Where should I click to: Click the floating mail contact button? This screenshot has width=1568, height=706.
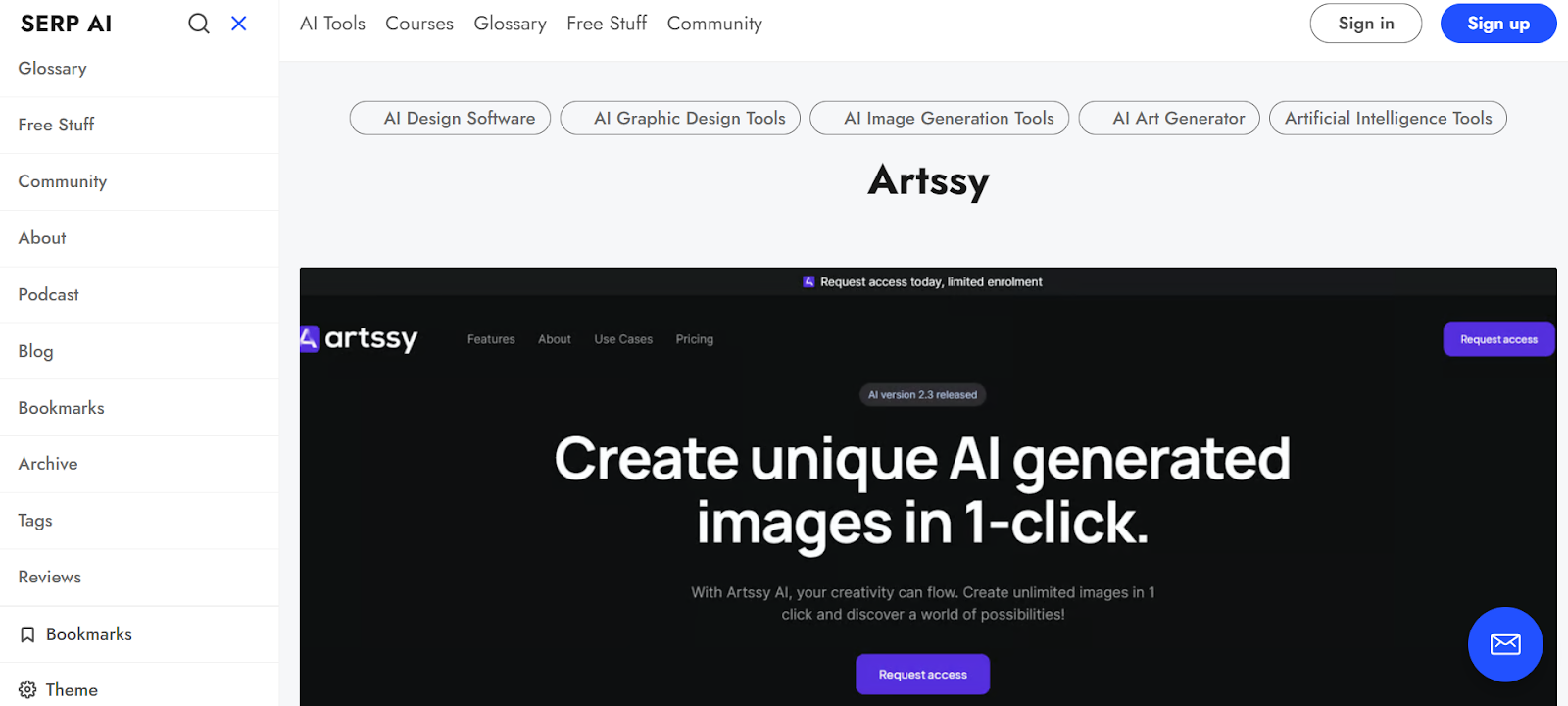(x=1505, y=644)
